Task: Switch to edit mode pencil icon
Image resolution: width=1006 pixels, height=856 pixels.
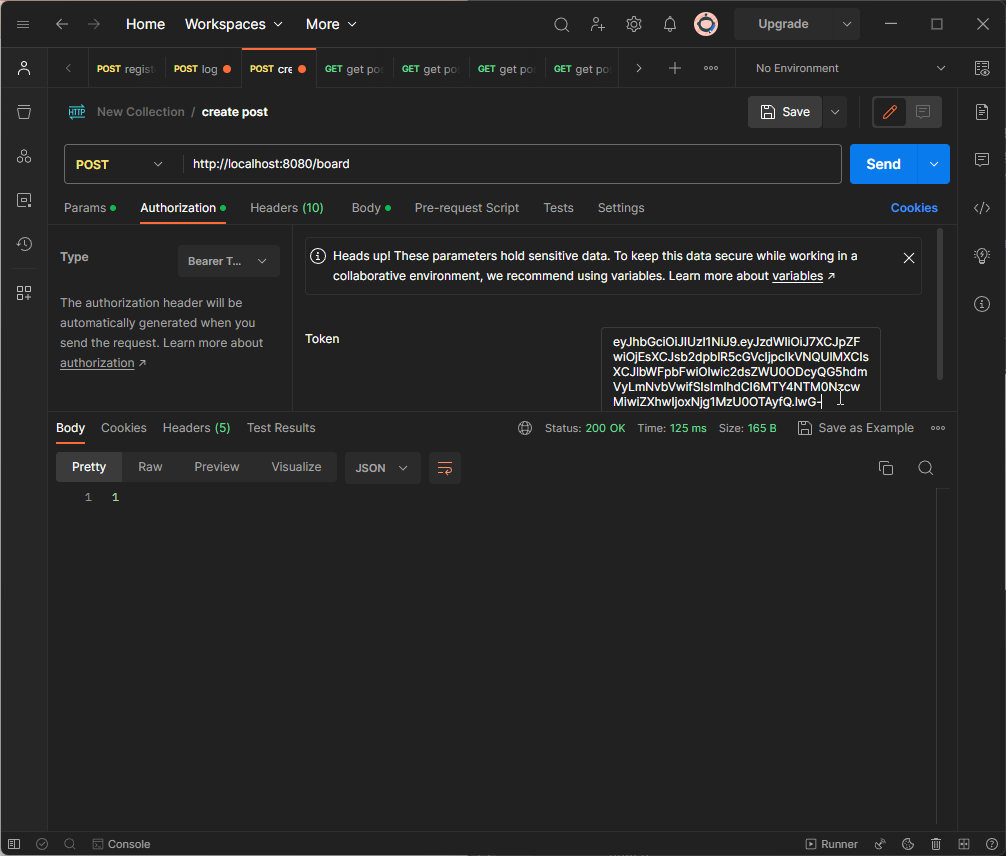Action: tap(889, 112)
